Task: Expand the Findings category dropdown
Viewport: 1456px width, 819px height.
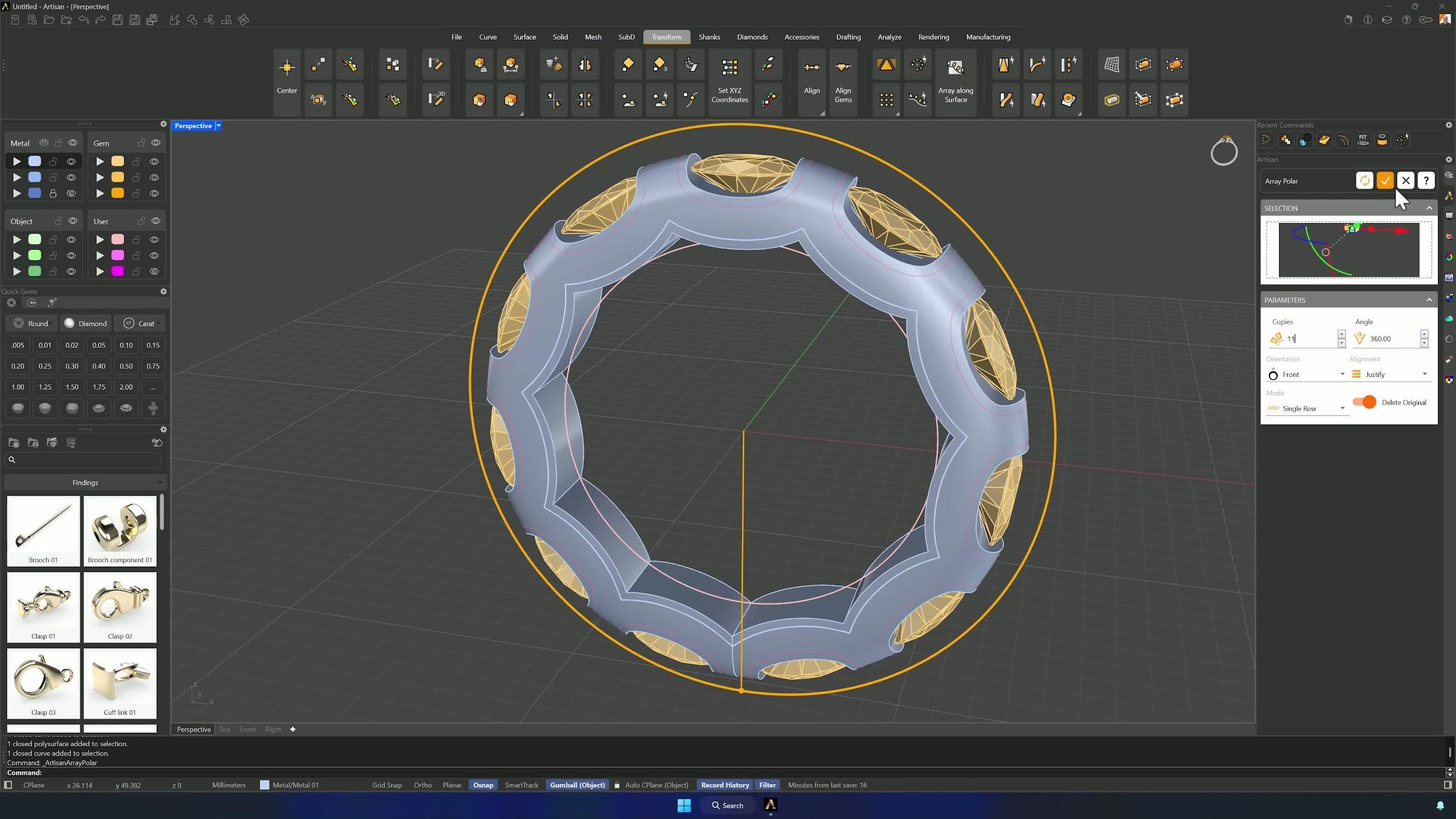Action: point(85,482)
